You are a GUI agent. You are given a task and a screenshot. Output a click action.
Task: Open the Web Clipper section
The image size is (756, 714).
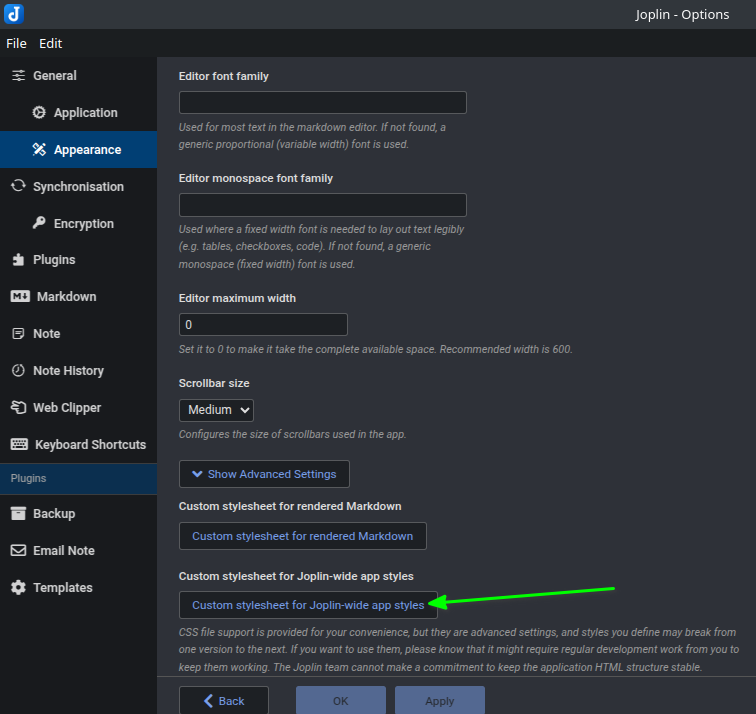(78, 407)
